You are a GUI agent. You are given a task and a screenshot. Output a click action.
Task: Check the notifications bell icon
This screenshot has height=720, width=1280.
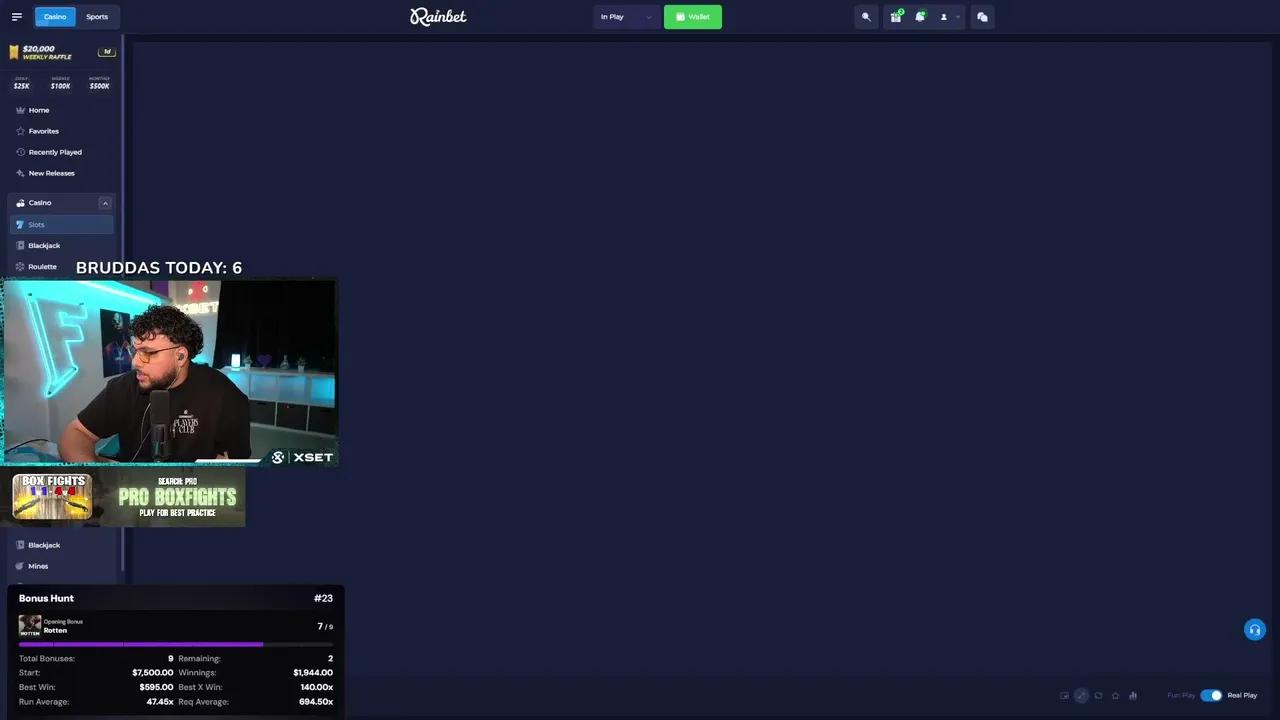(x=920, y=17)
